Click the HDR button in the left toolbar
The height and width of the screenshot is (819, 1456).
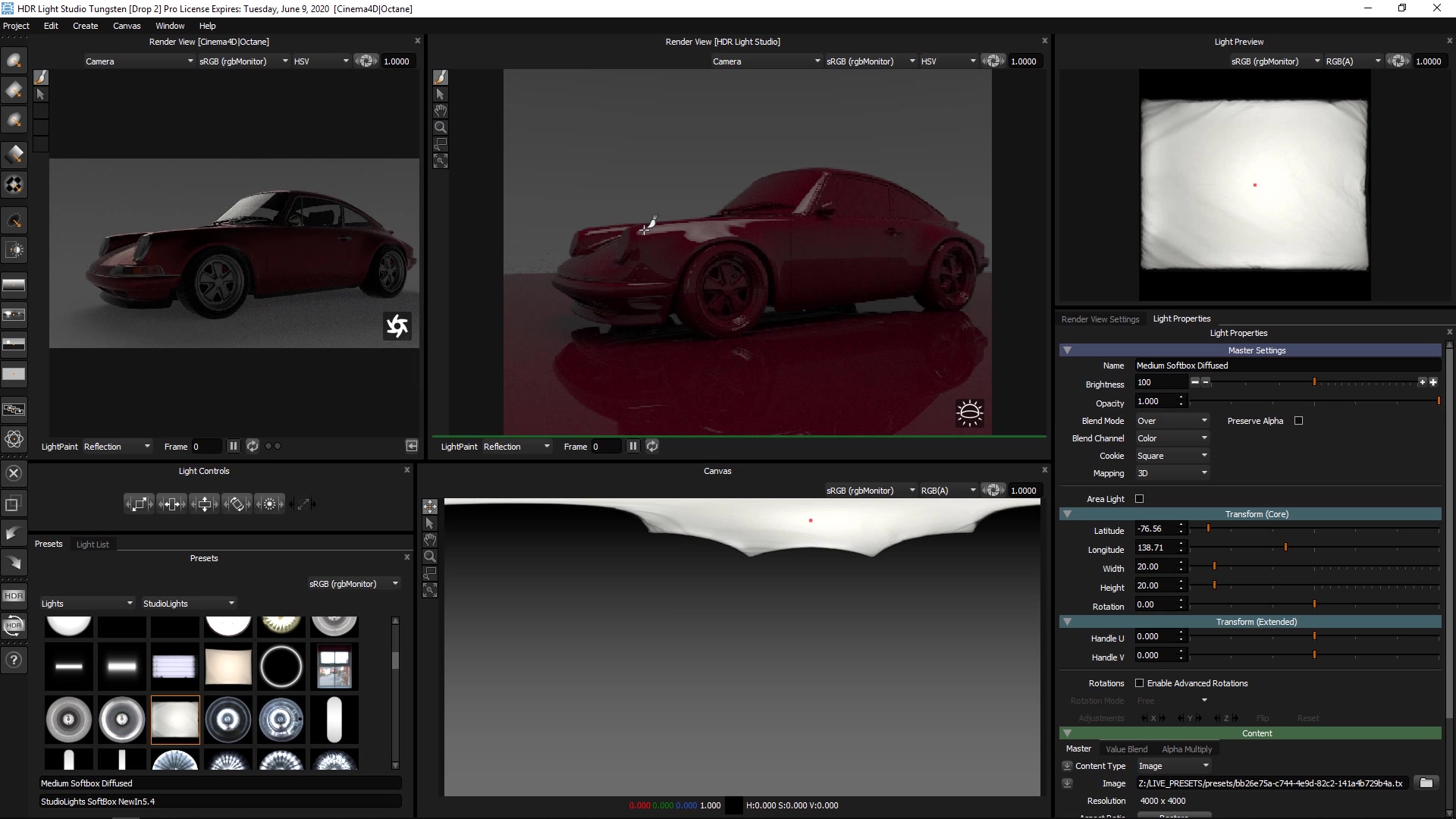pyautogui.click(x=14, y=596)
